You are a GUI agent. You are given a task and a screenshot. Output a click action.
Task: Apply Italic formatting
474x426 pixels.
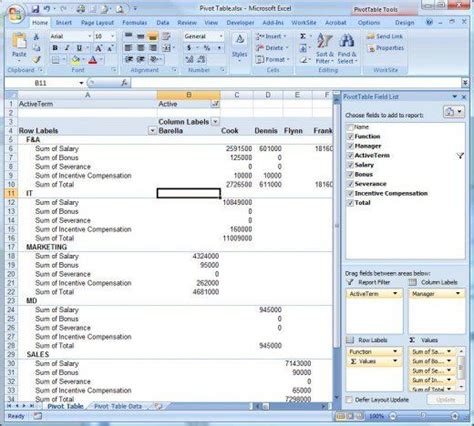(x=67, y=48)
